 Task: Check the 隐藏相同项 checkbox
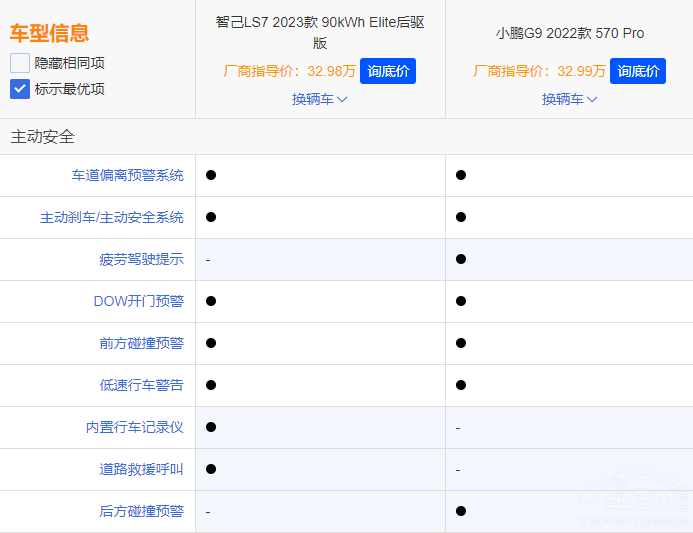pos(20,63)
